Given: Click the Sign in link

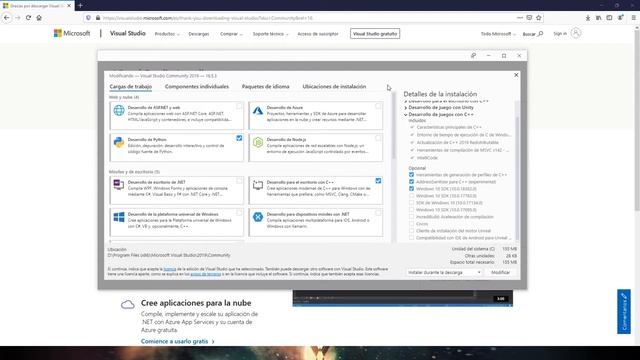Looking at the screenshot, I should (x=560, y=33).
